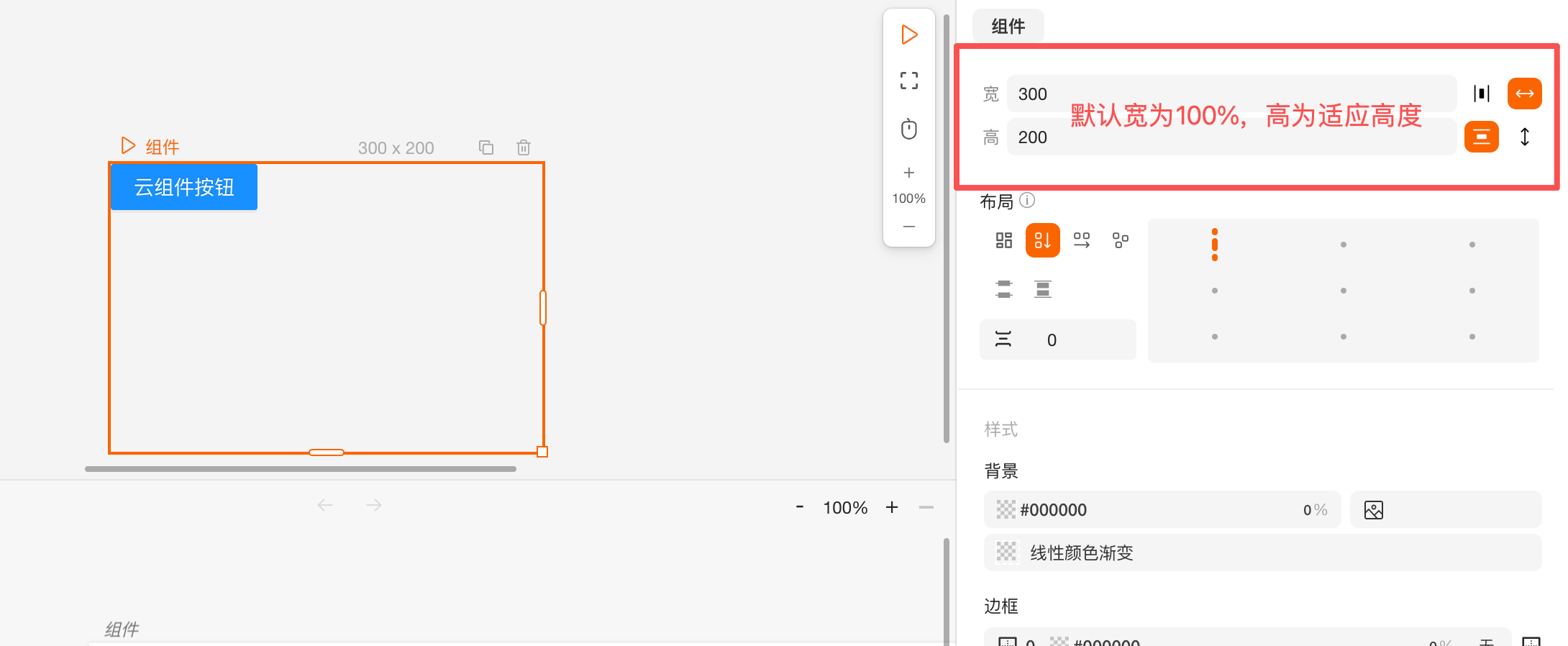Select the grid layout option

[x=1004, y=240]
